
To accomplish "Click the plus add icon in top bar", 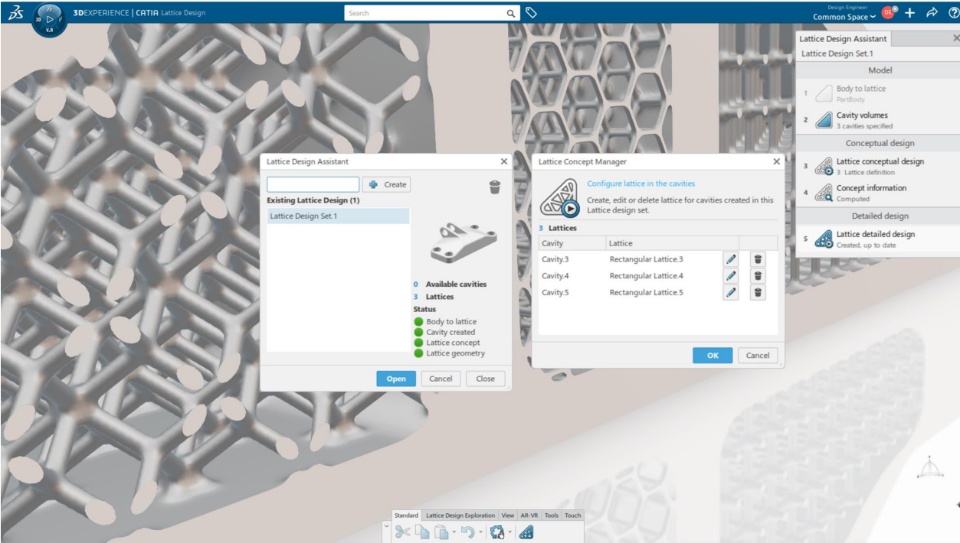I will coord(910,12).
